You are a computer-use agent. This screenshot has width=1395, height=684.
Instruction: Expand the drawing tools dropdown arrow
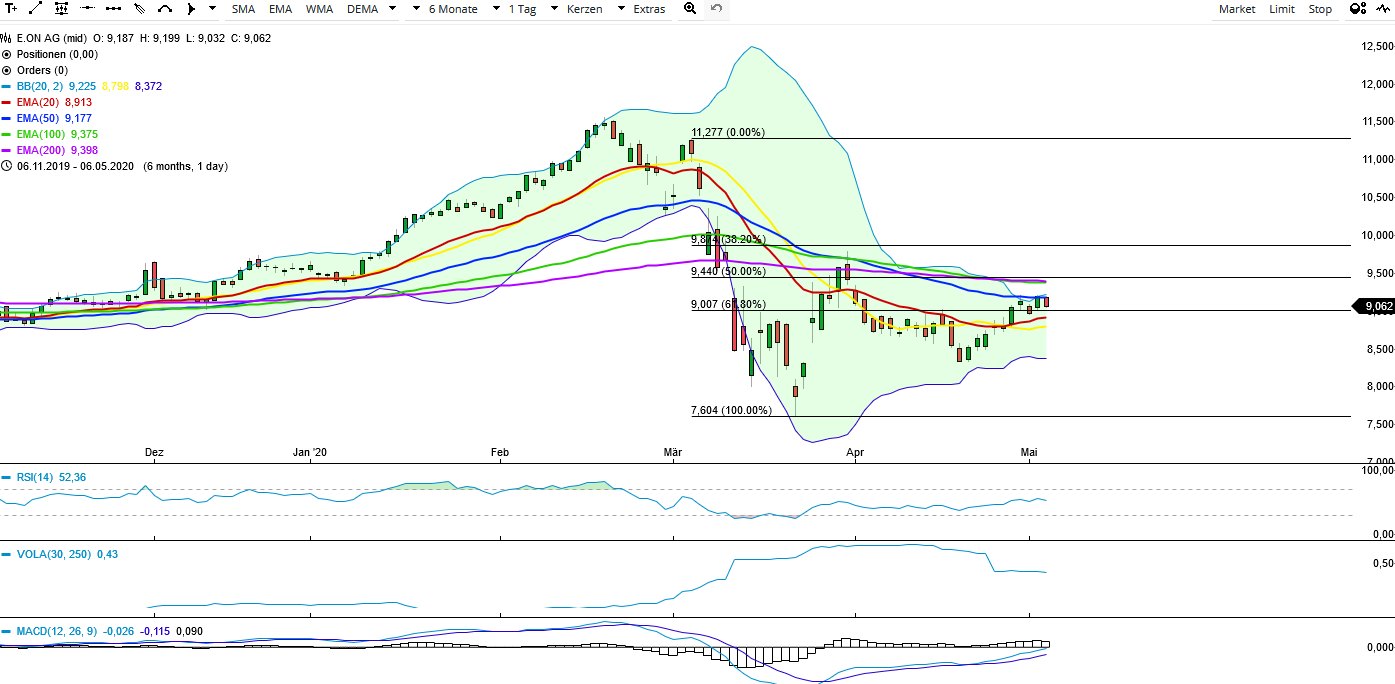tap(212, 9)
